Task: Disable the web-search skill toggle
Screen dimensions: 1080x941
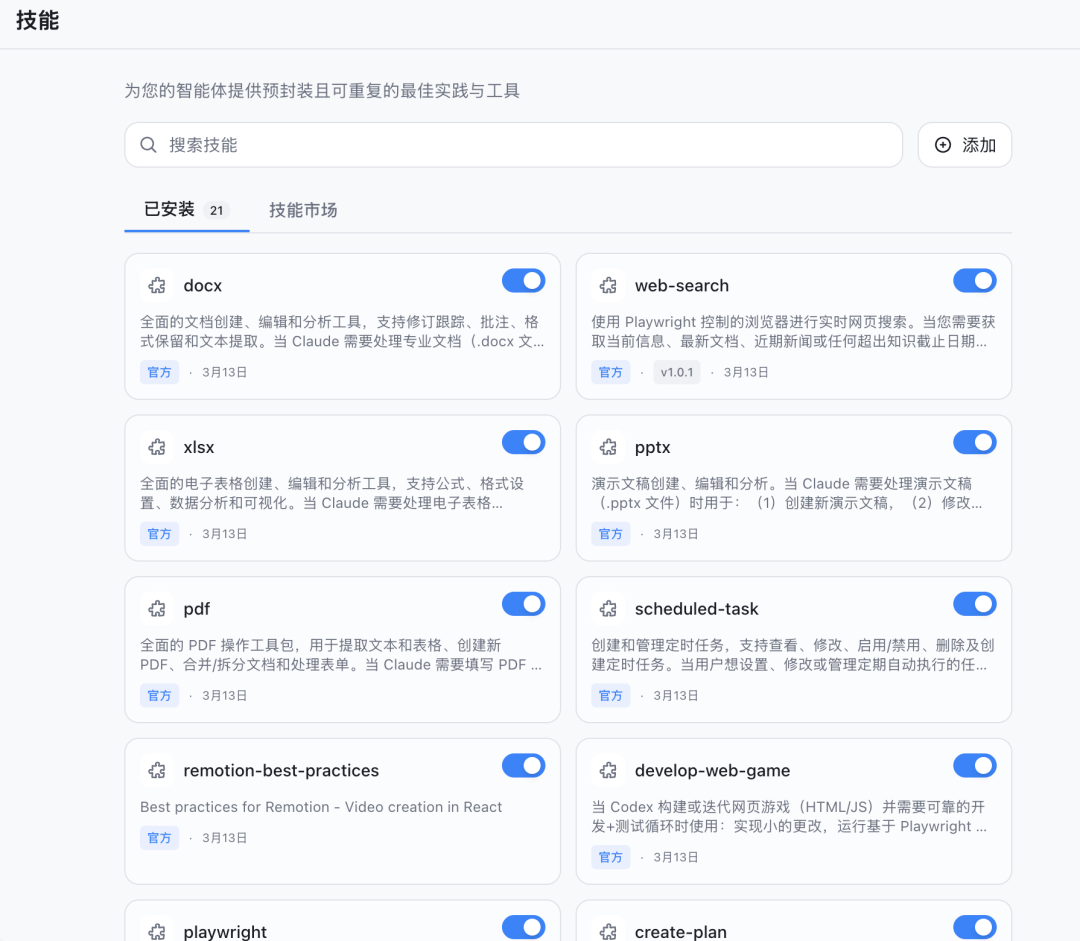Action: 975,281
